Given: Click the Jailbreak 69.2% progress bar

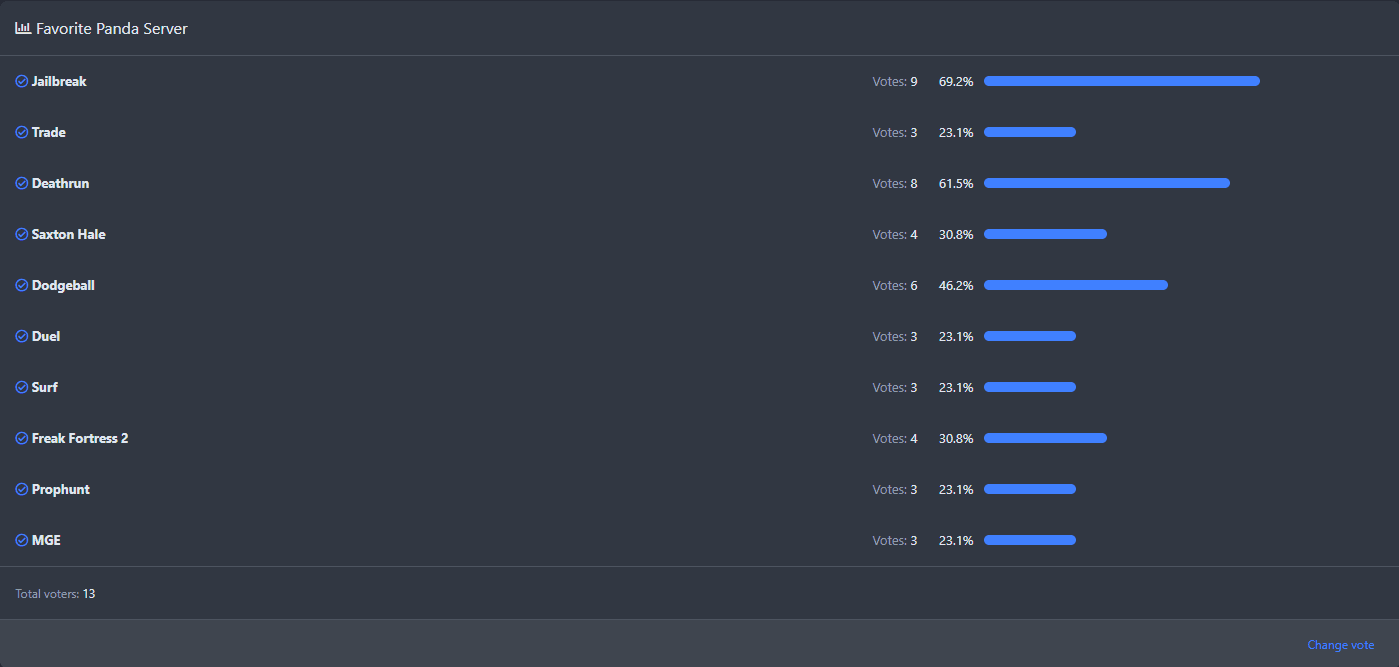Looking at the screenshot, I should 1121,81.
